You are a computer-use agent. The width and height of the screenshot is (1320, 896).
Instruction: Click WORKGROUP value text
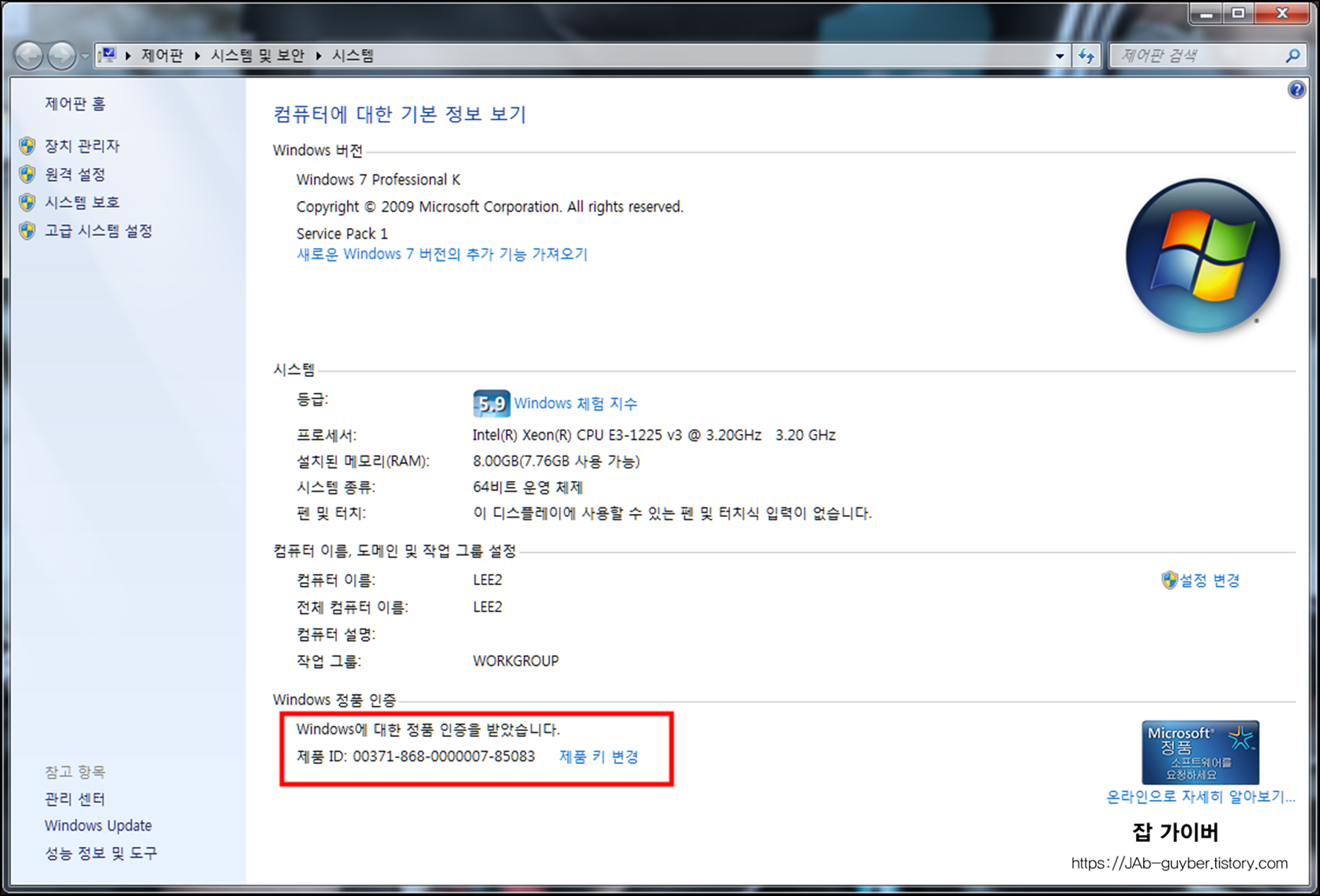pyautogui.click(x=516, y=661)
